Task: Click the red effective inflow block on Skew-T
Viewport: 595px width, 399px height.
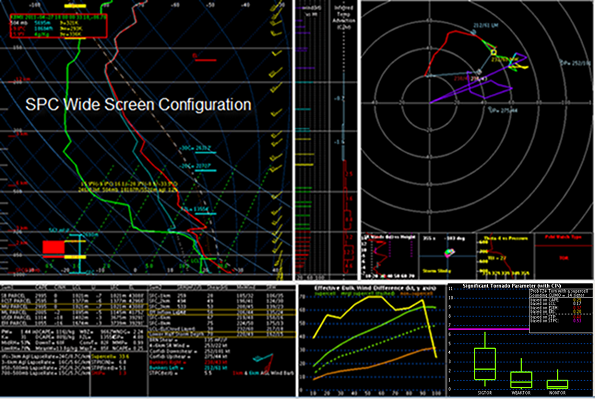Action: (54, 247)
